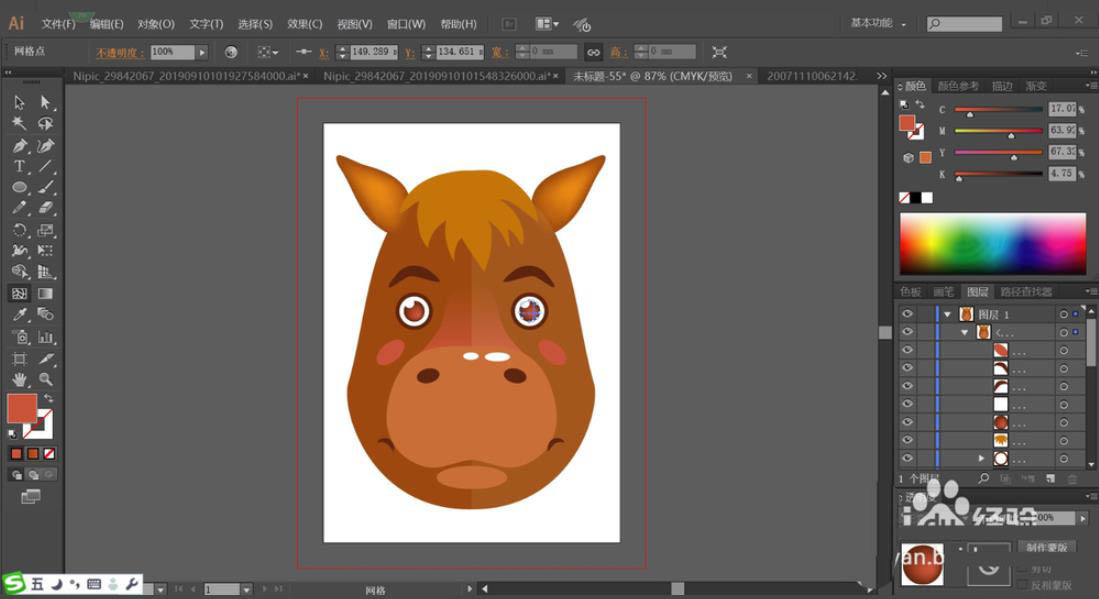This screenshot has width=1099, height=599.
Task: Click the X coordinate field 149.289
Action: point(373,52)
